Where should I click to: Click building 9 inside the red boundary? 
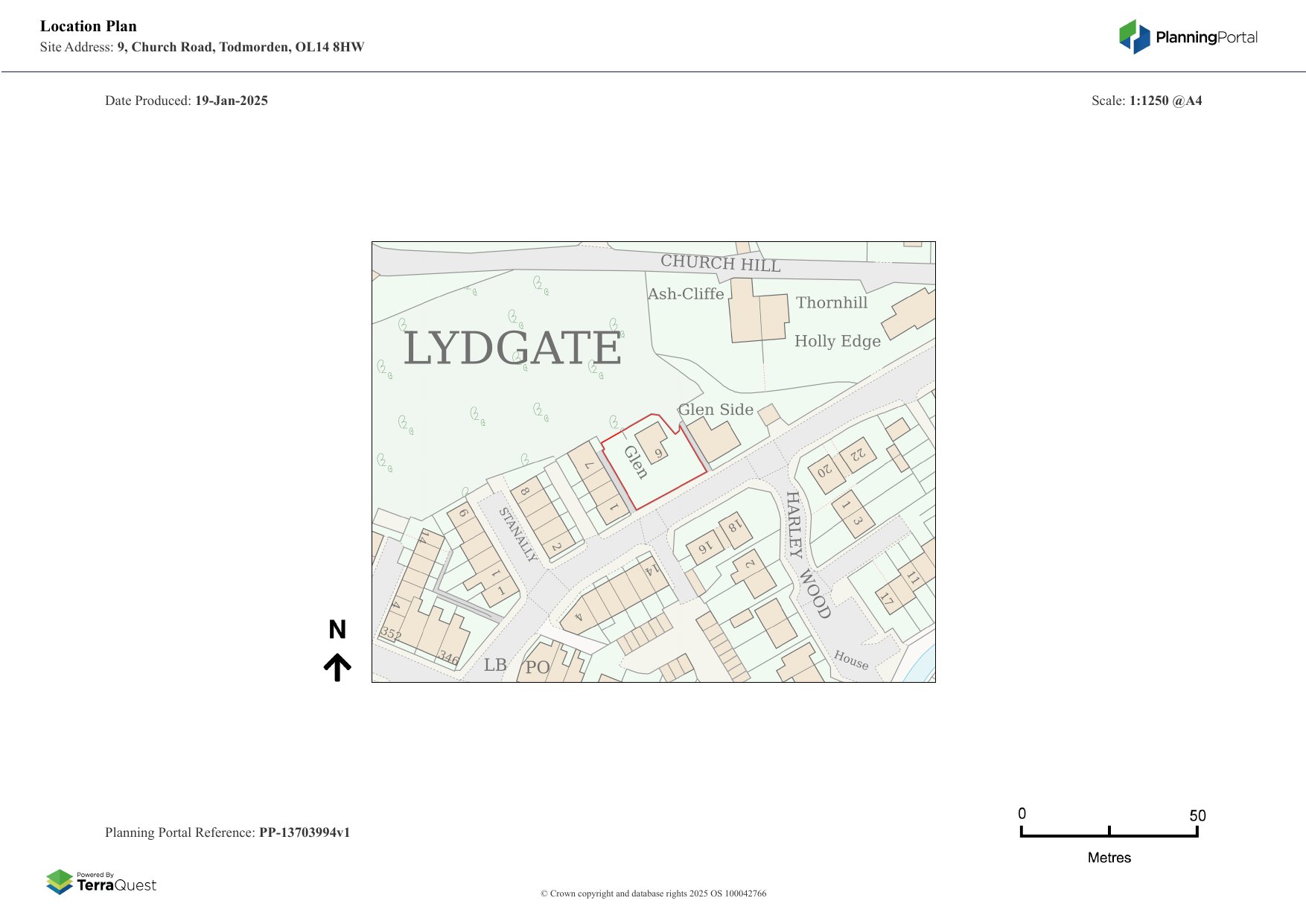click(x=653, y=443)
